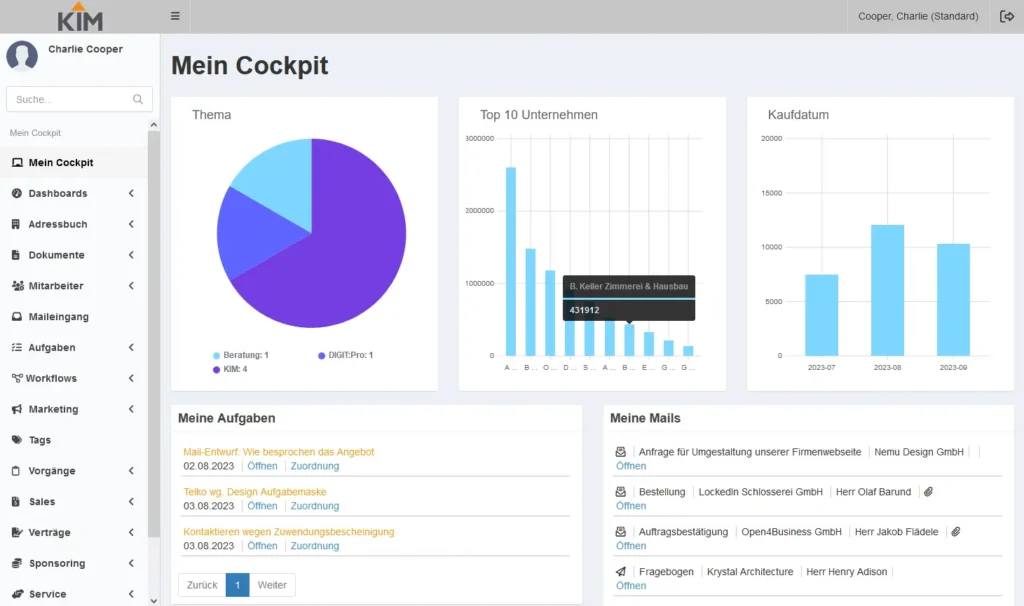The width and height of the screenshot is (1024, 606).
Task: Click the envelope icon next to Anfrage mail
Action: pos(620,451)
